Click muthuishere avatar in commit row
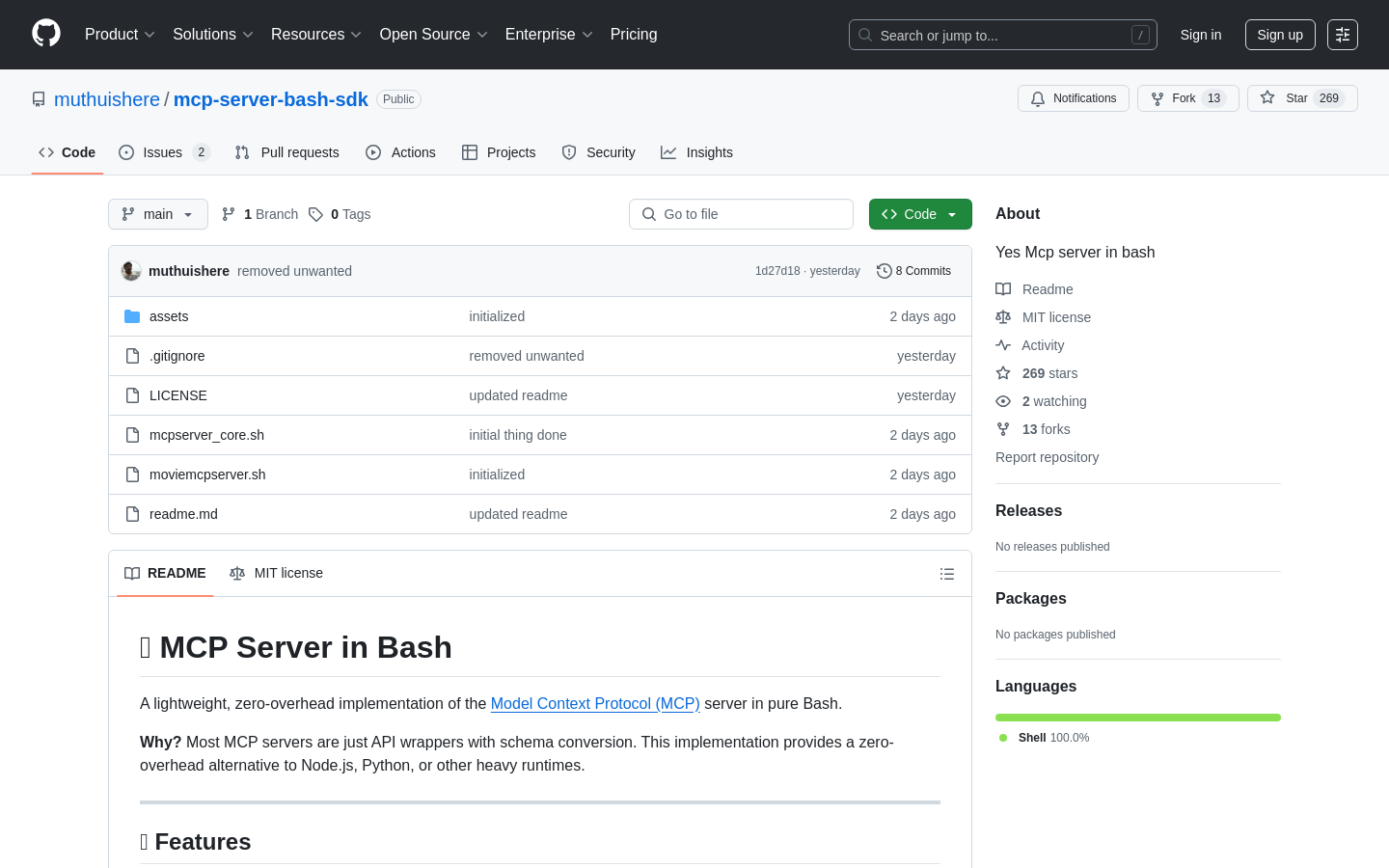The width and height of the screenshot is (1389, 868). coord(131,271)
